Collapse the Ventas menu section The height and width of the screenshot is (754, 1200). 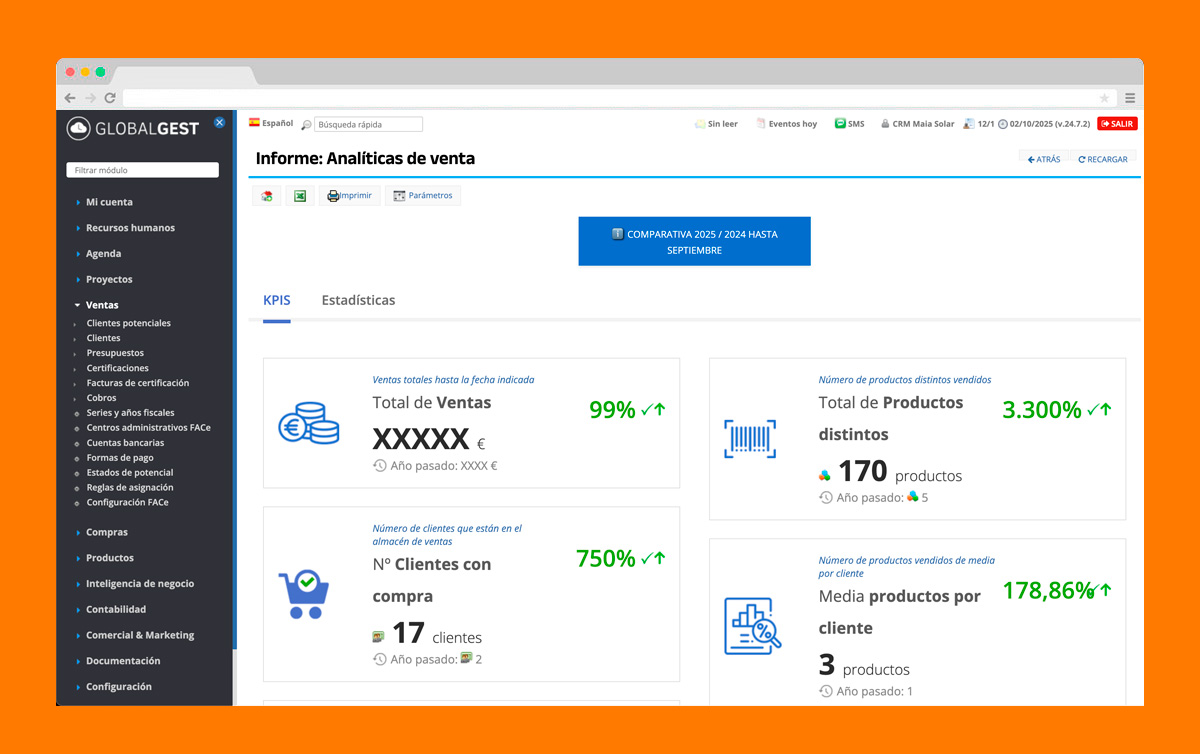(101, 305)
